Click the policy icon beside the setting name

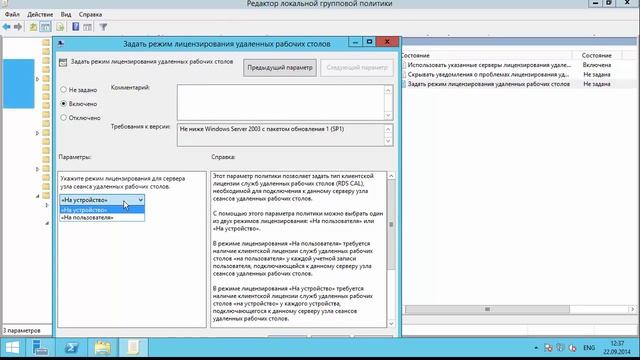(63, 62)
